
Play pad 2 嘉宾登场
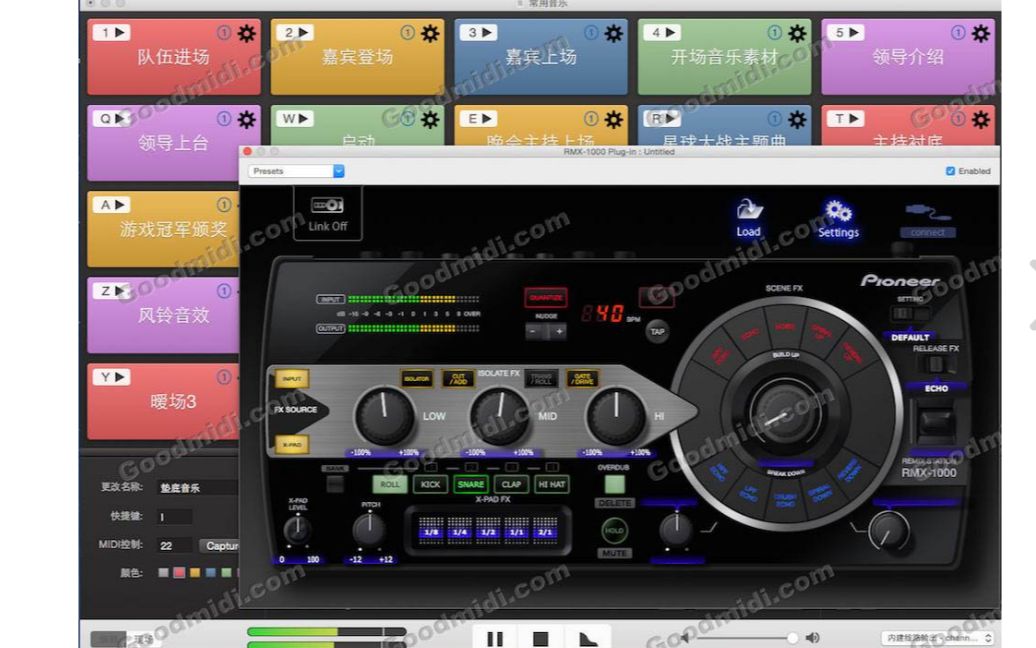tap(295, 32)
